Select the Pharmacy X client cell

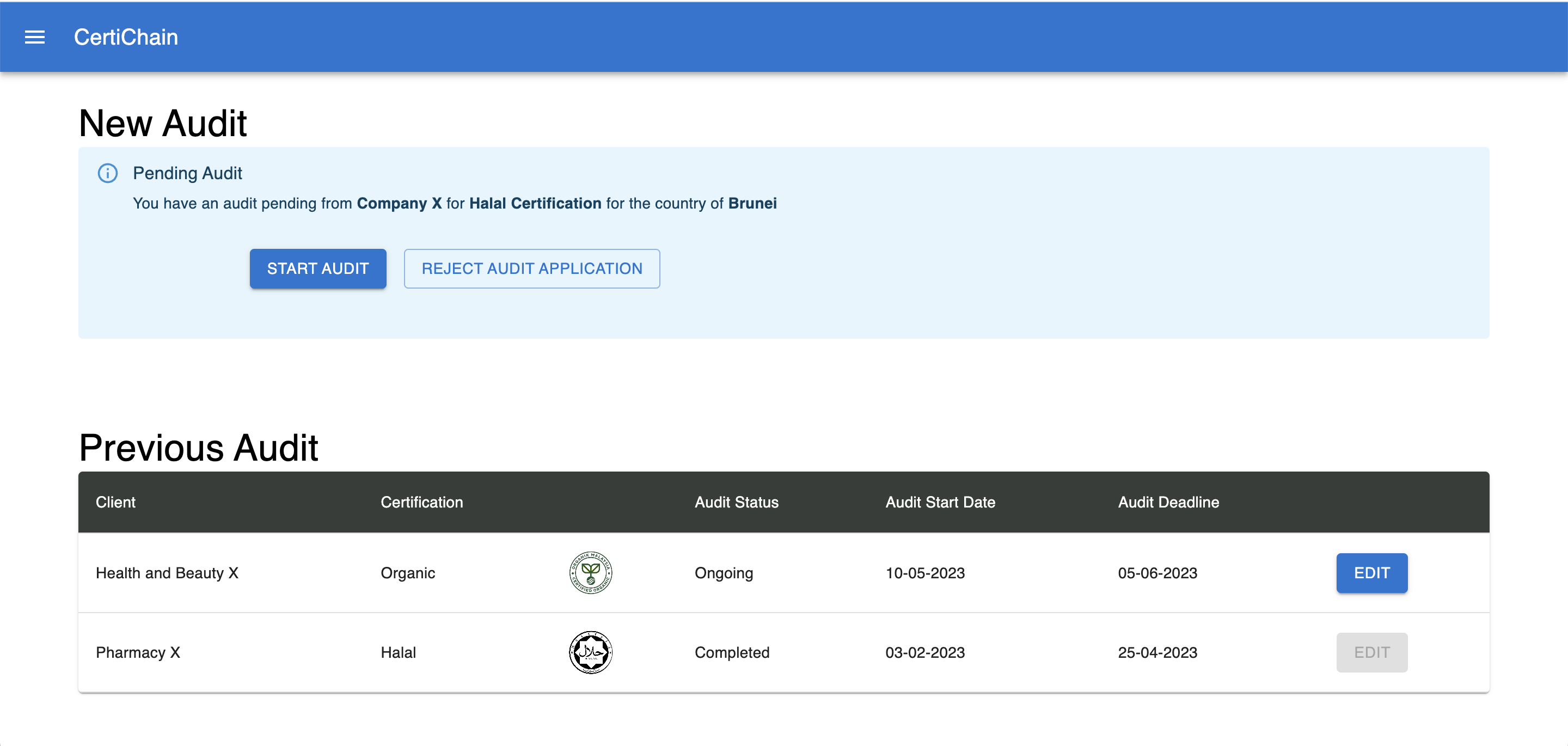138,652
